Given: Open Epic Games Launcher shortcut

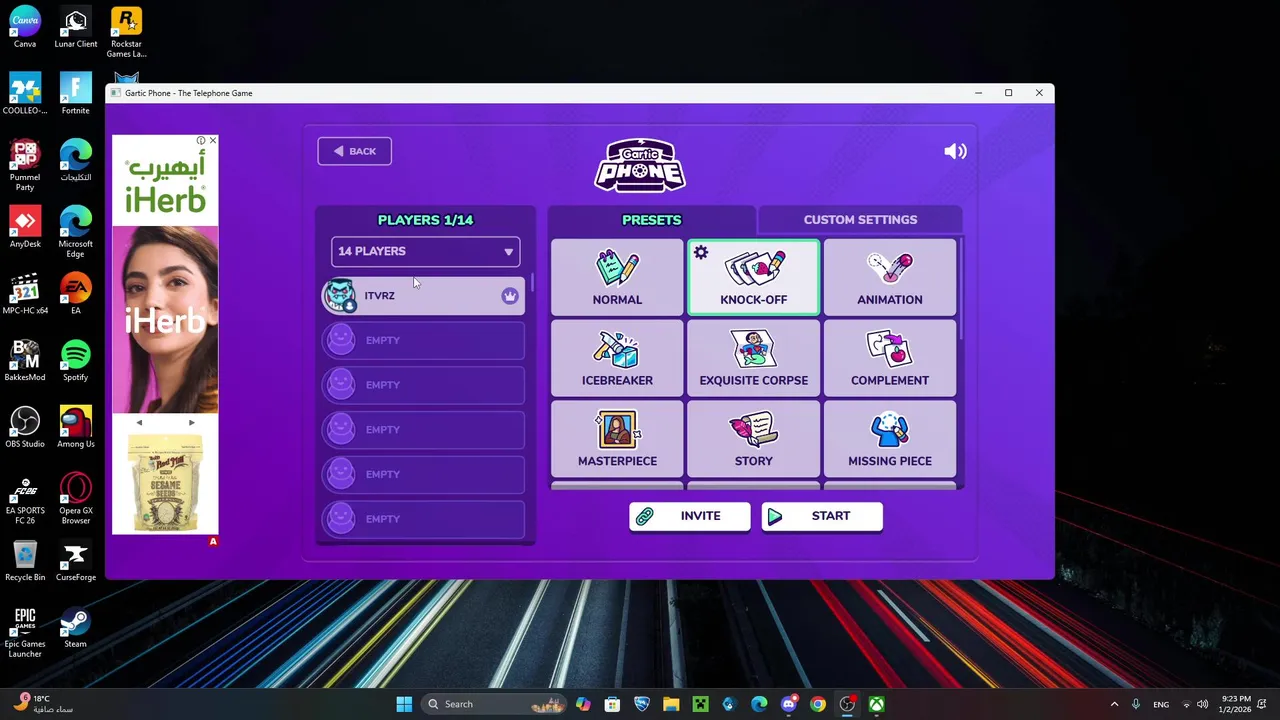Looking at the screenshot, I should click(x=25, y=632).
